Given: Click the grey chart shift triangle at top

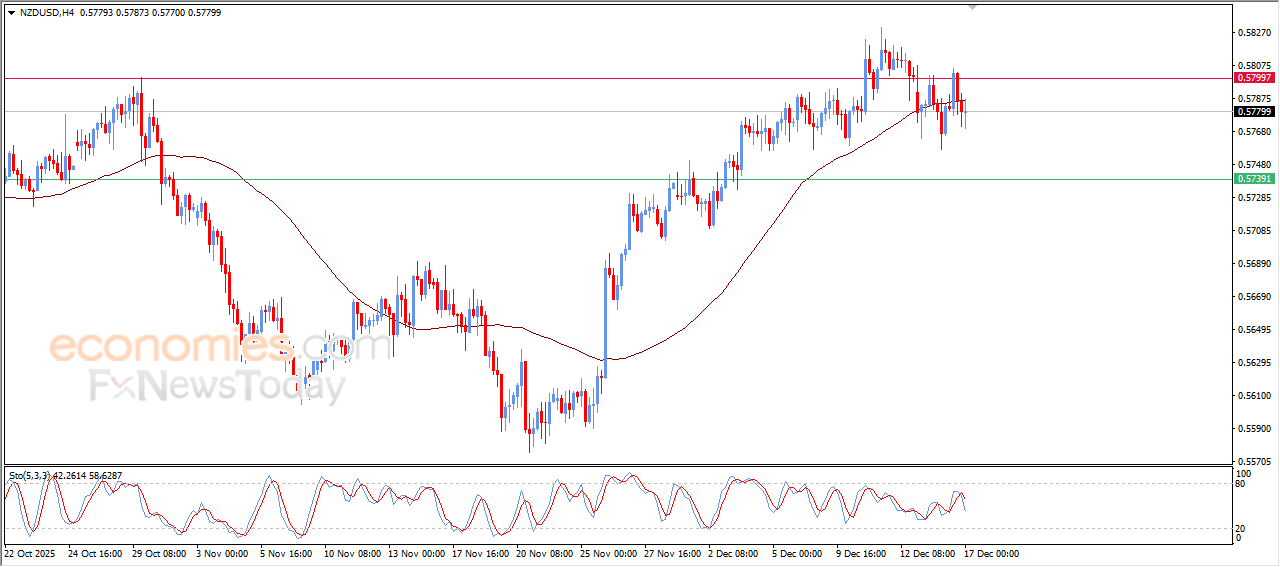Looking at the screenshot, I should 972,7.
